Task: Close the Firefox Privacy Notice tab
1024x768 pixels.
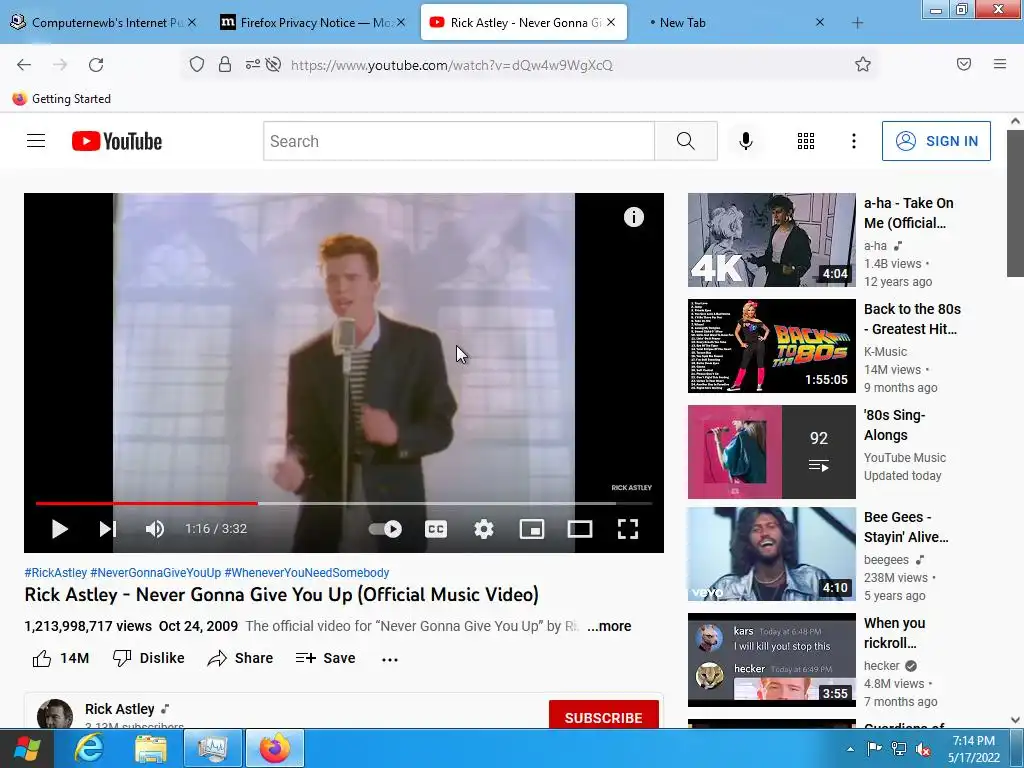Action: click(x=401, y=22)
